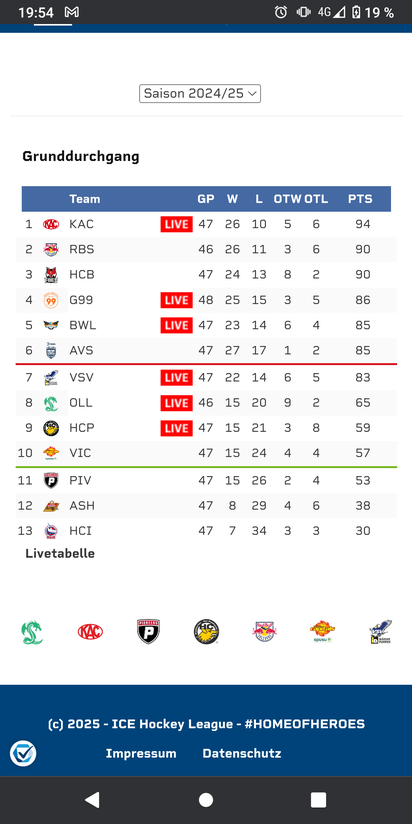
Task: Sort table by PTS column header
Action: tap(360, 199)
